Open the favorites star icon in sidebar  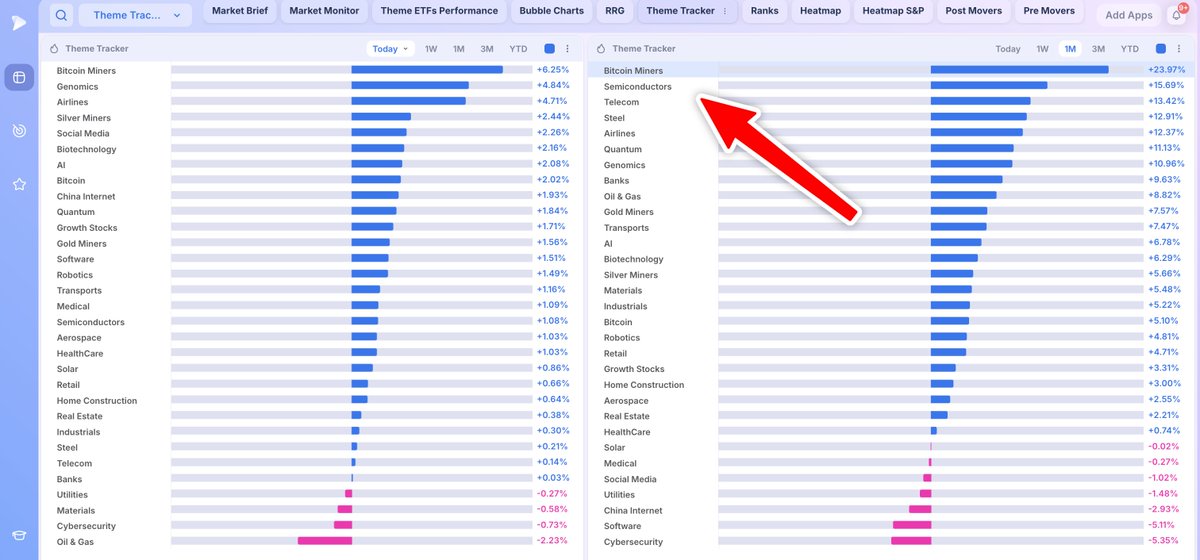[19, 184]
